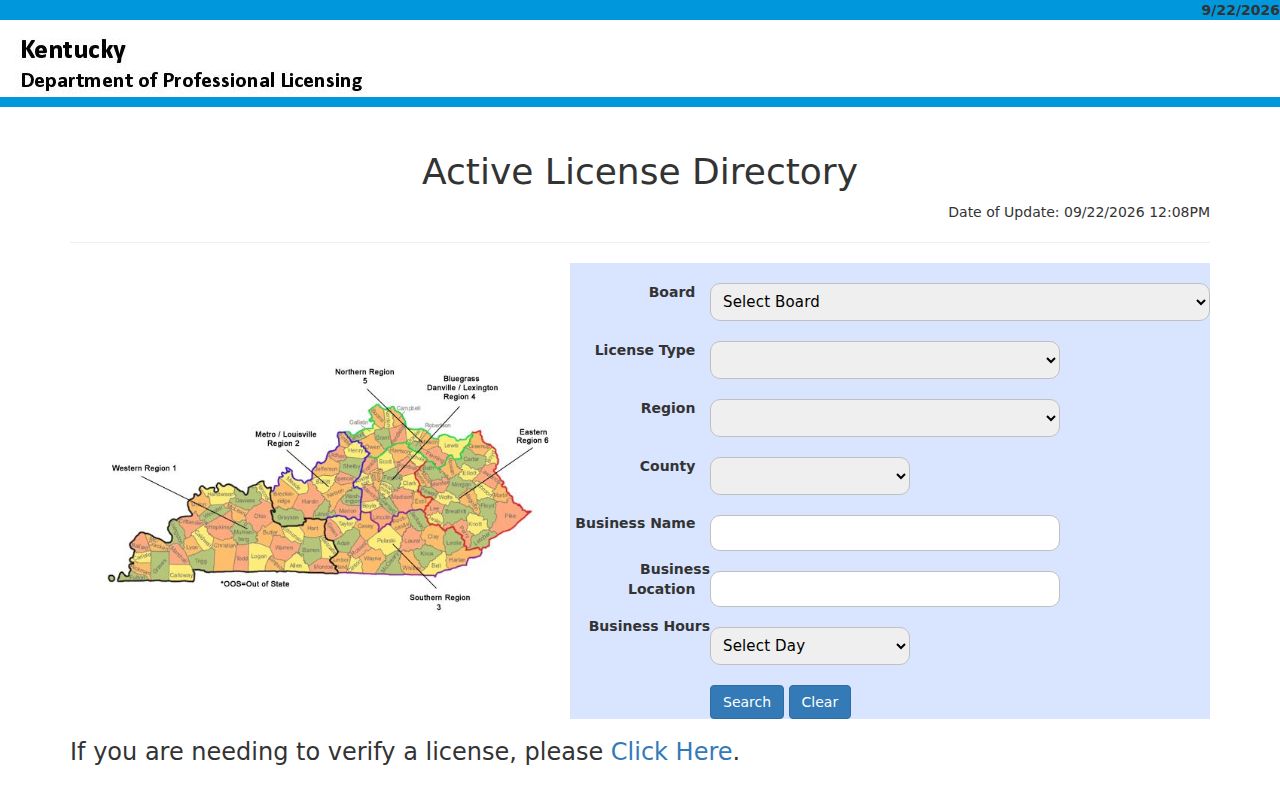The height and width of the screenshot is (800, 1280).
Task: Click the County field label
Action: pyautogui.click(x=667, y=466)
